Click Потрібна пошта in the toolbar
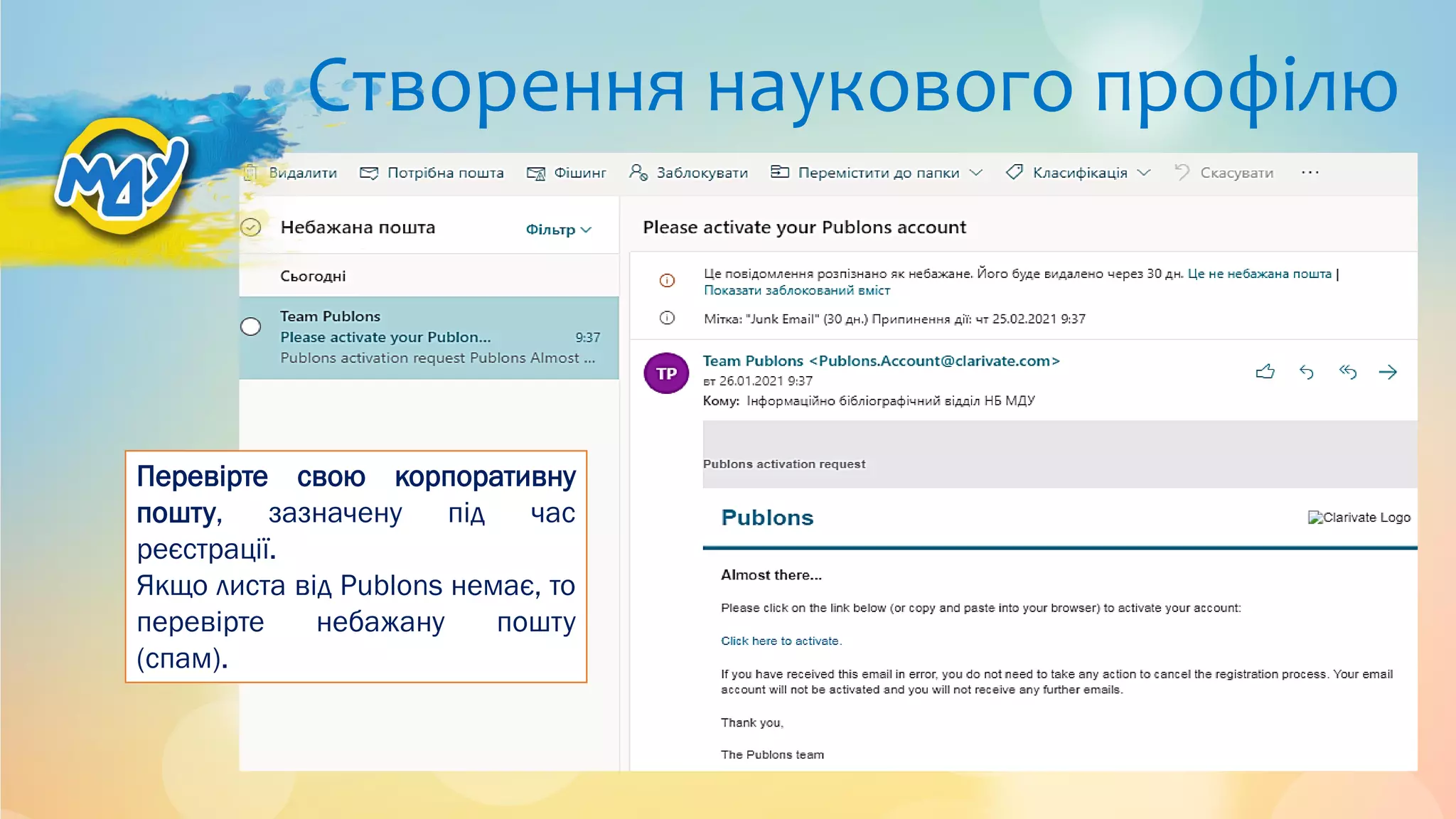The height and width of the screenshot is (819, 1456). pyautogui.click(x=432, y=173)
